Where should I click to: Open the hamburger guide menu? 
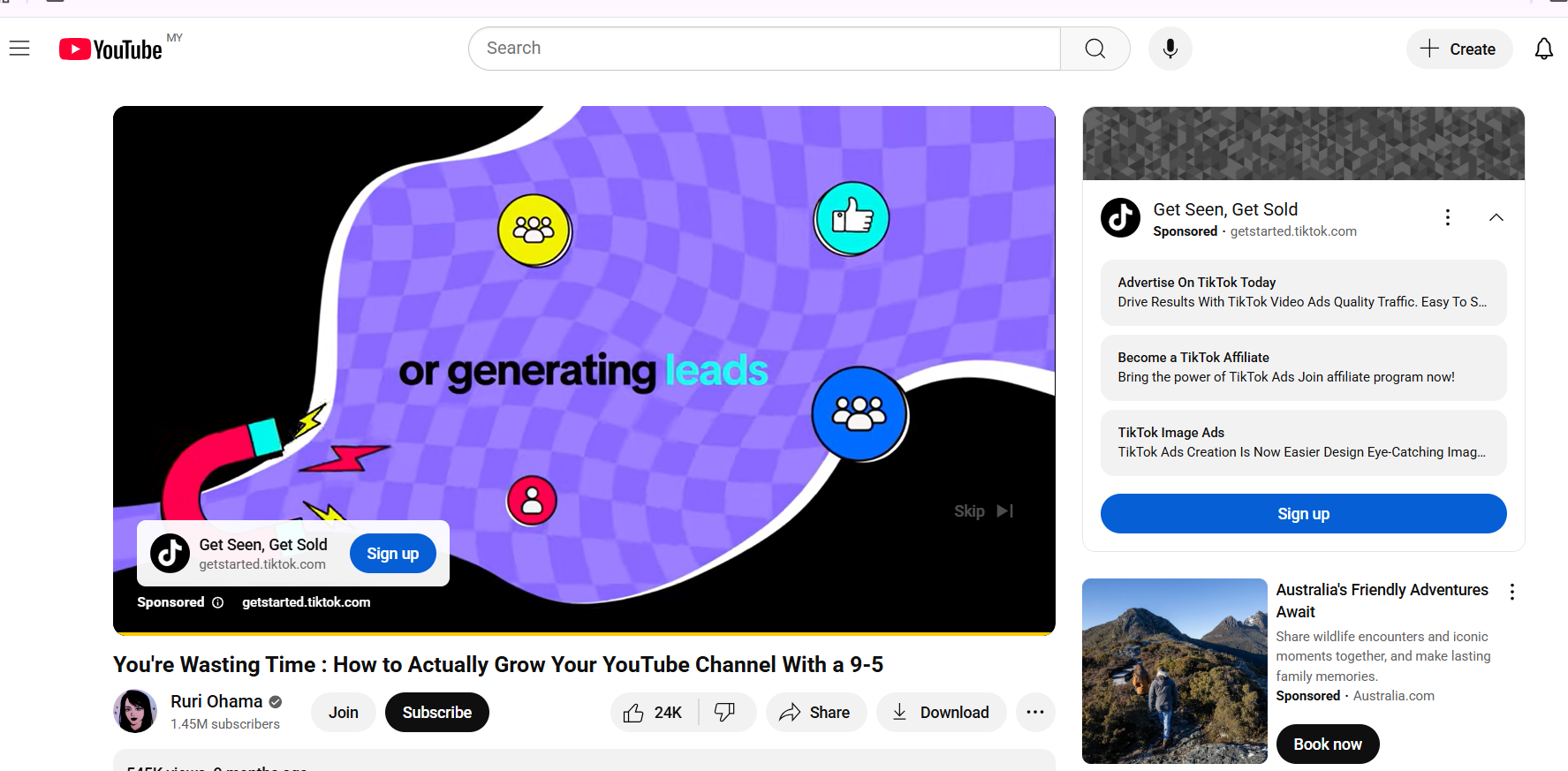coord(19,49)
